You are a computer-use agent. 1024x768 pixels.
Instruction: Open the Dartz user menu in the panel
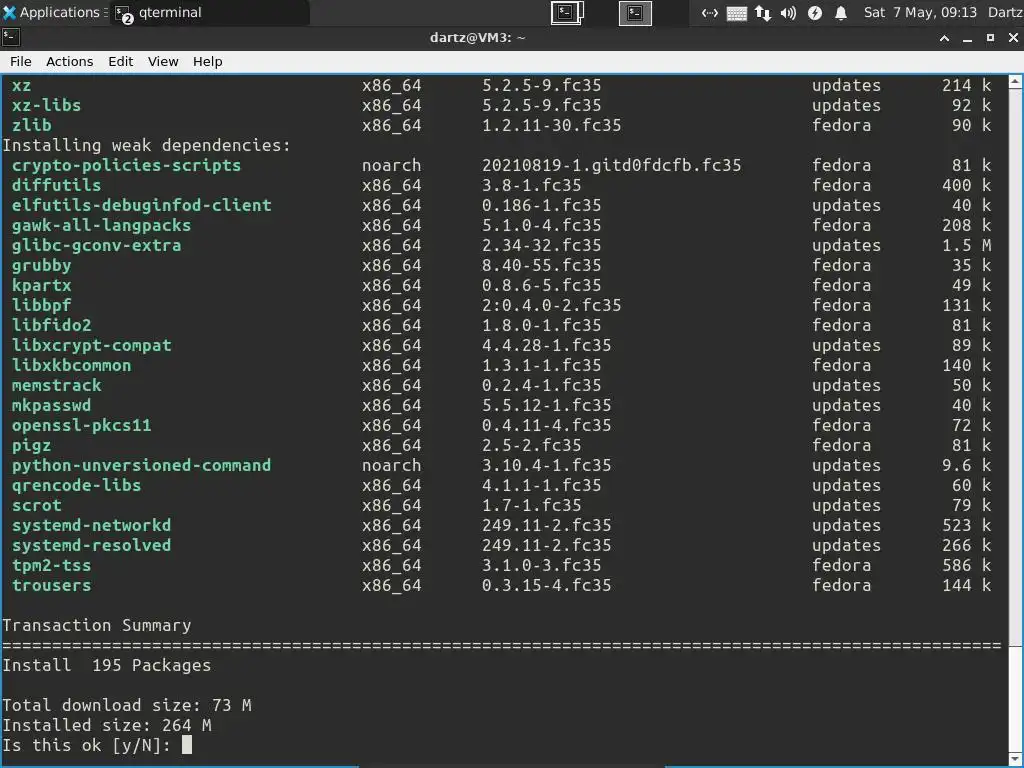[1004, 12]
